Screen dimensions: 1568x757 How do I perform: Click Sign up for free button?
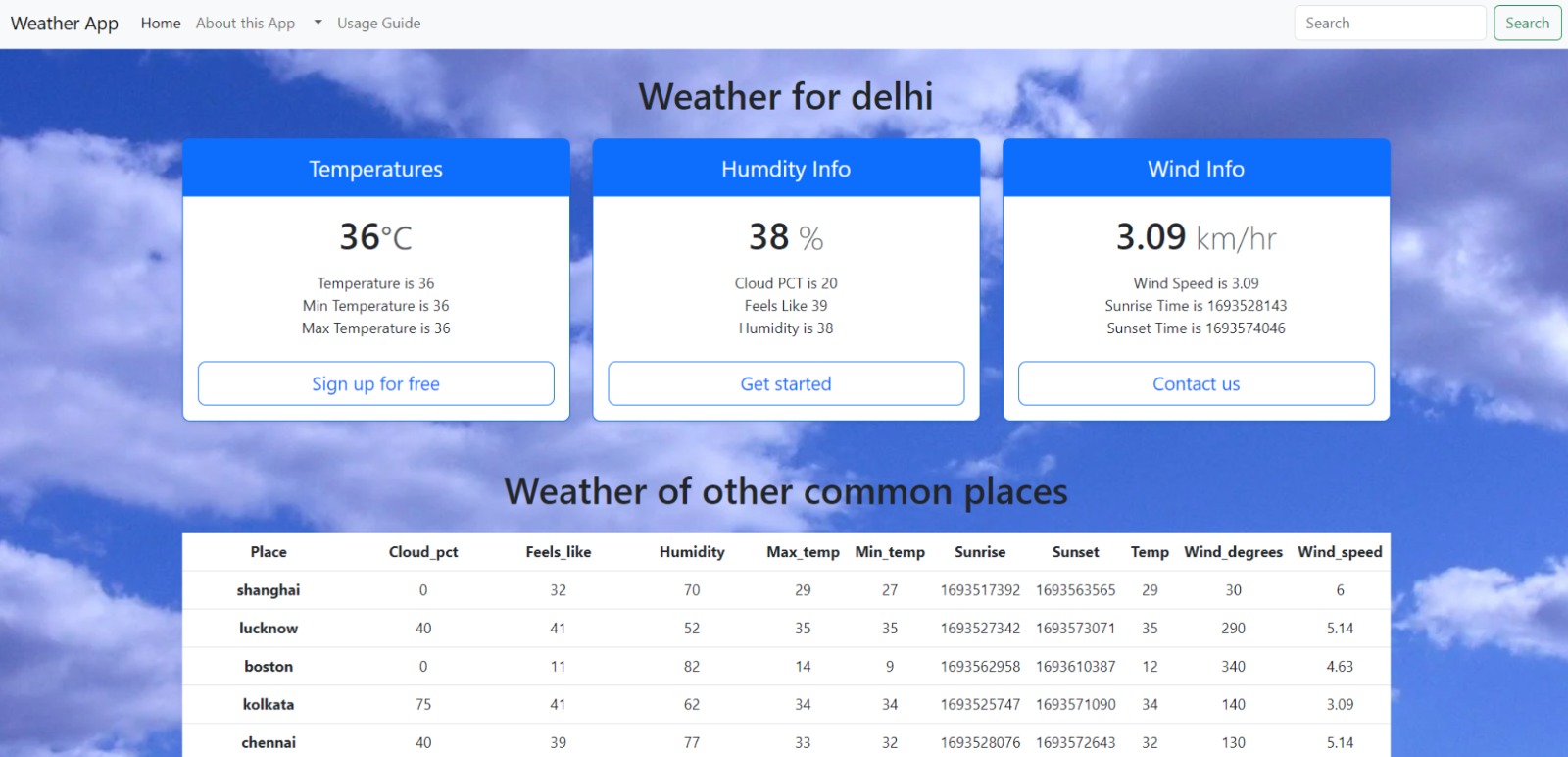click(375, 383)
